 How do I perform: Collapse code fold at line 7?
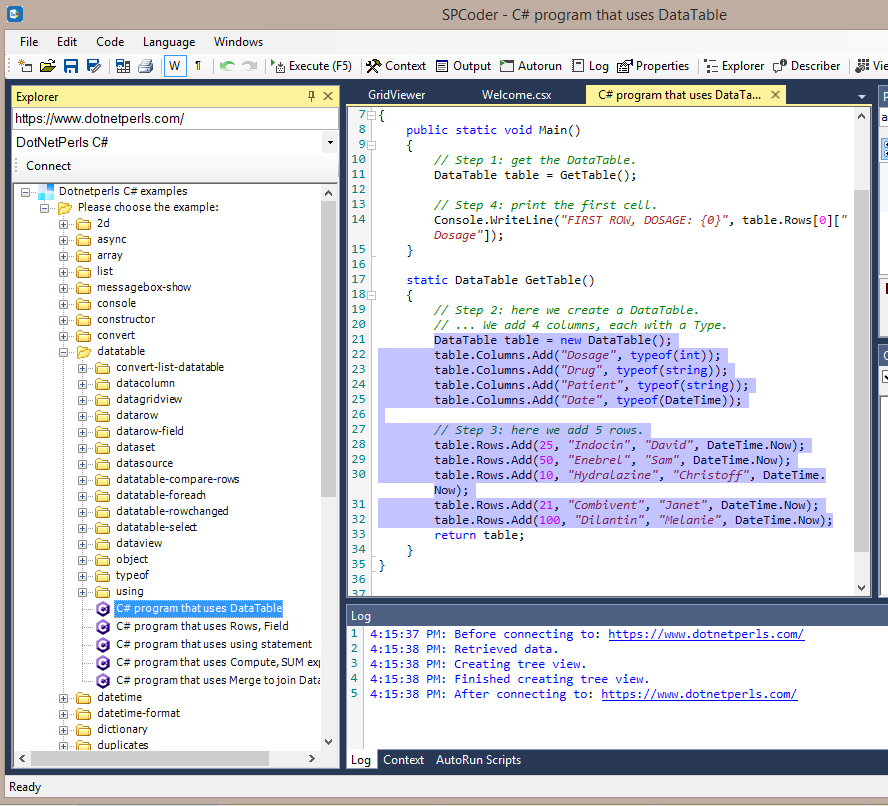[372, 116]
